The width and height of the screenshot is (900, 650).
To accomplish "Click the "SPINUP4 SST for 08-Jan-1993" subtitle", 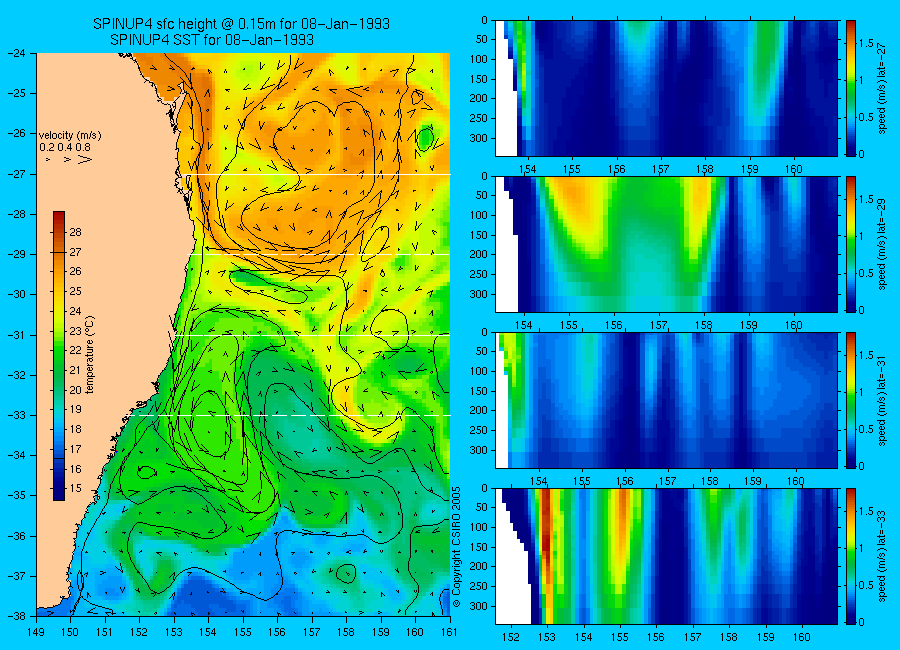I will (x=212, y=40).
